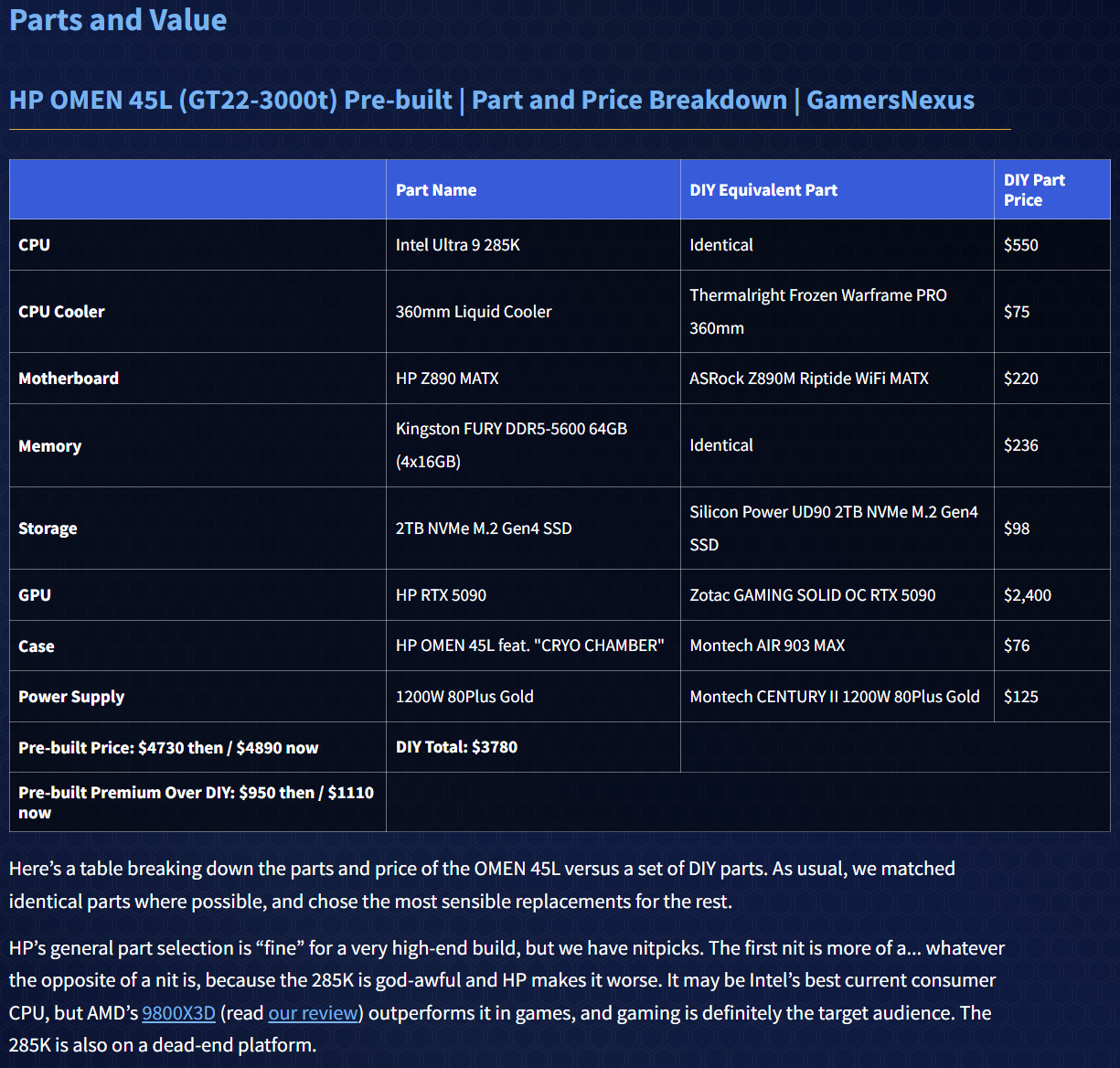1120x1068 pixels.
Task: Click the 'Part Name' column header
Action: (x=533, y=190)
